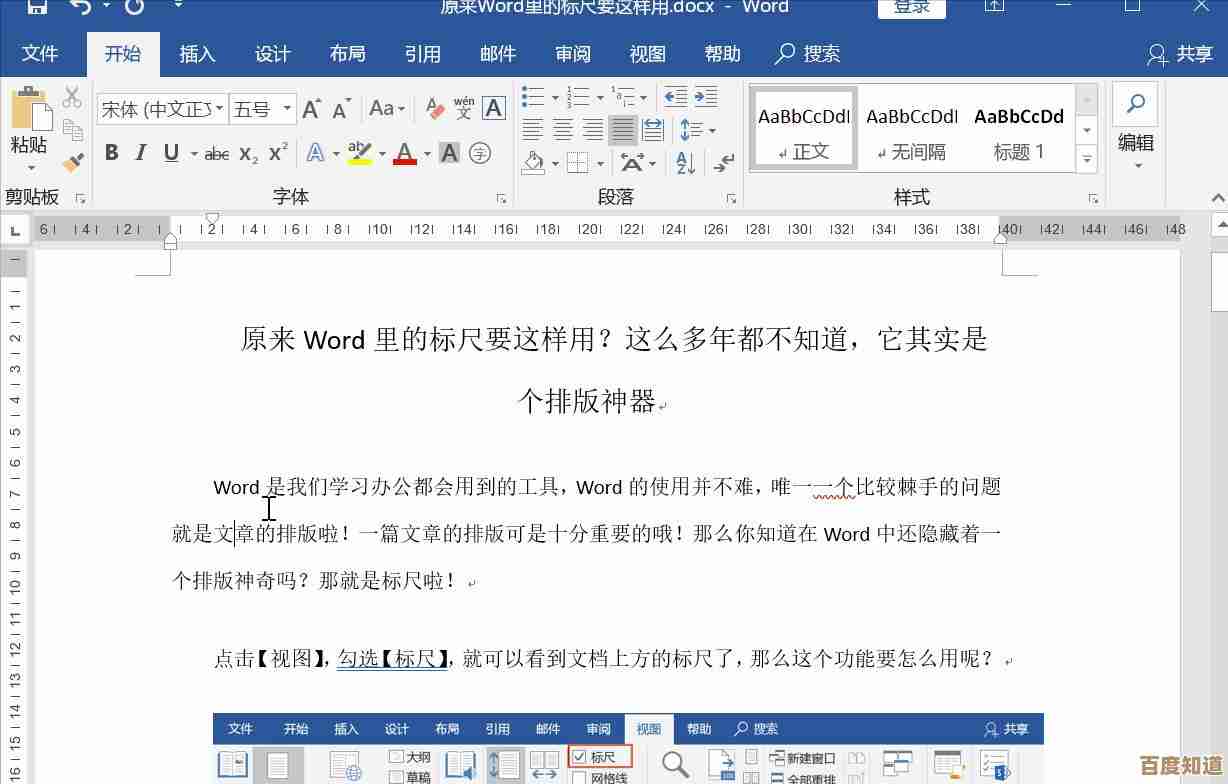Viewport: 1228px width, 784px height.
Task: Click the Cut scissors icon
Action: tap(72, 98)
